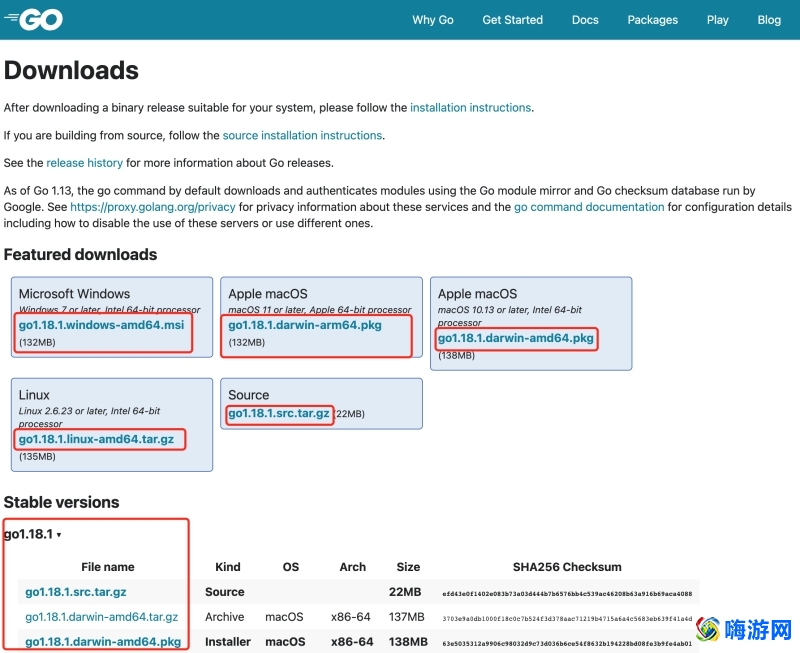Click the "22MB" size cell in the table

coord(405,592)
